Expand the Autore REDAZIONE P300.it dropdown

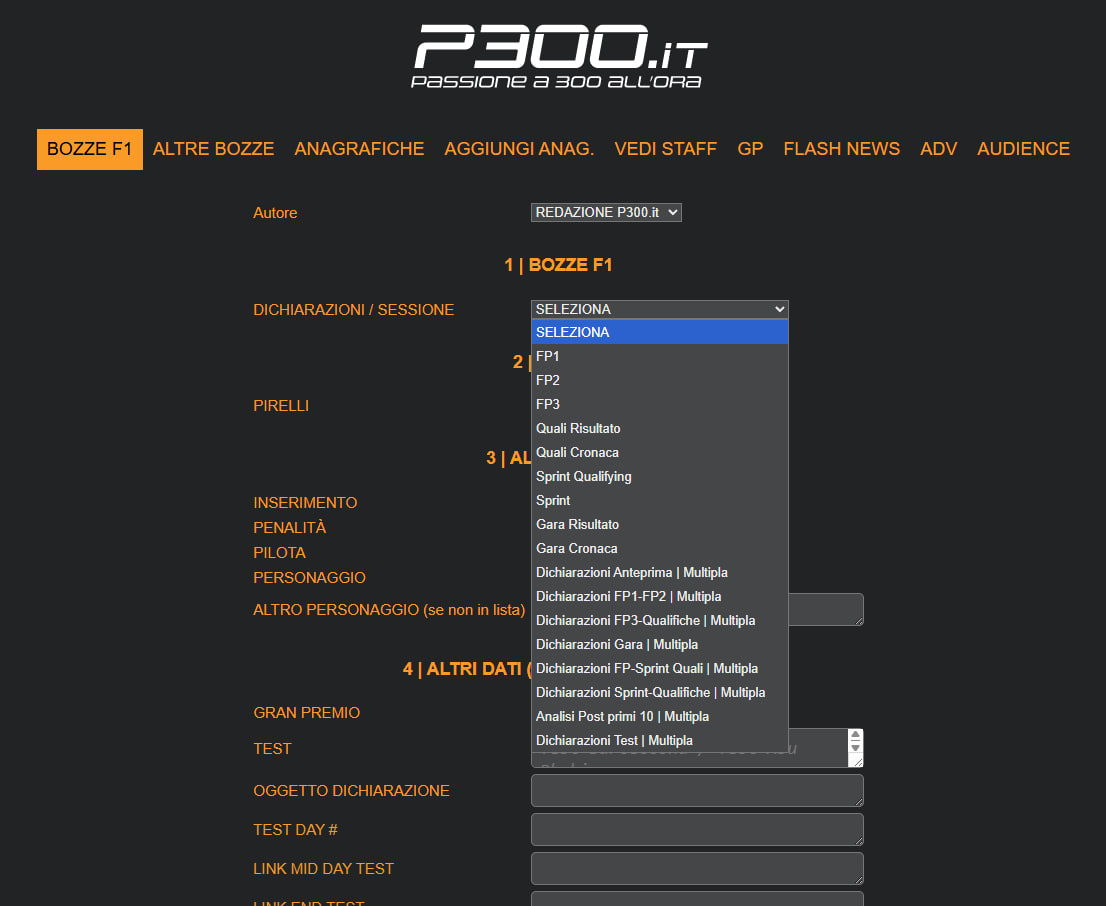606,213
